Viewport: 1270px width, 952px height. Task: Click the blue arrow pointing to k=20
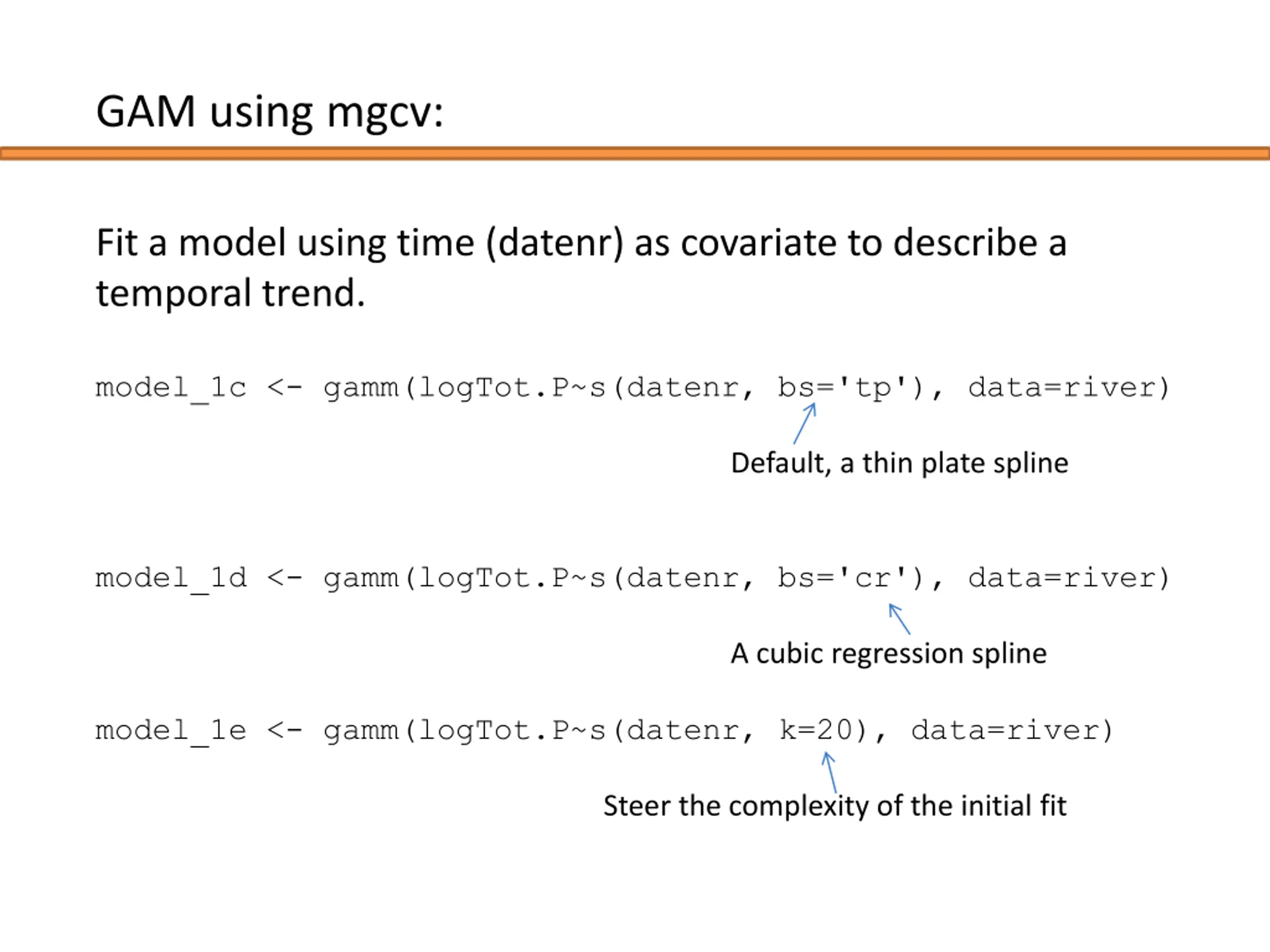(x=829, y=773)
